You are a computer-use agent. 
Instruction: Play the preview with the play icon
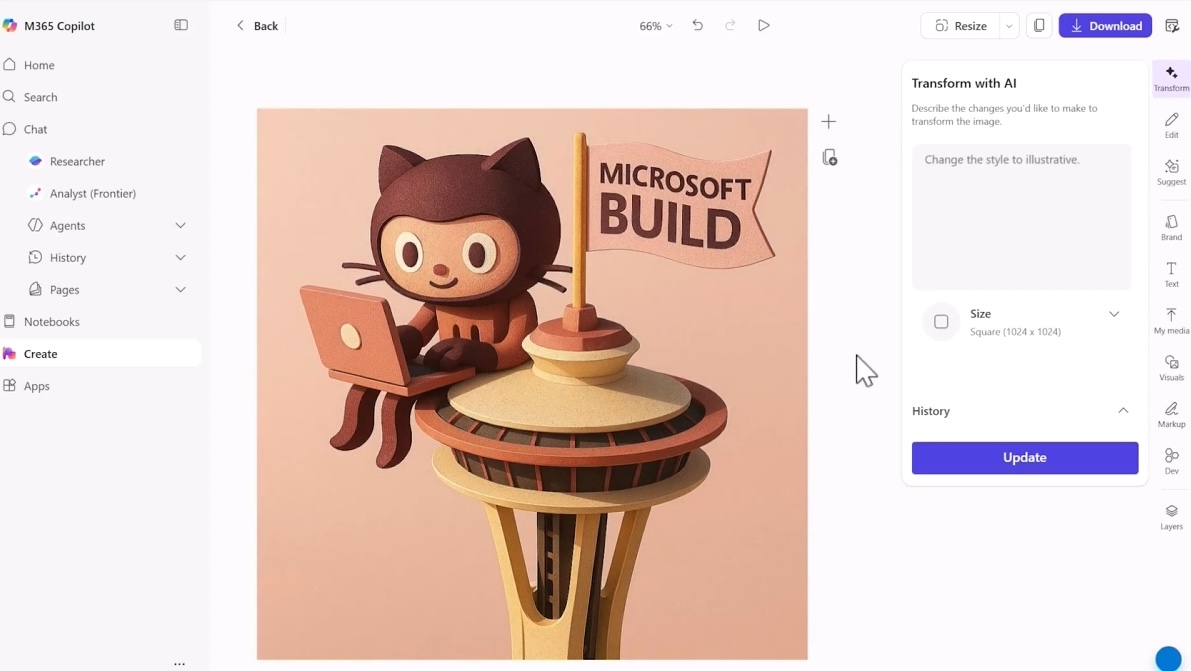[763, 25]
